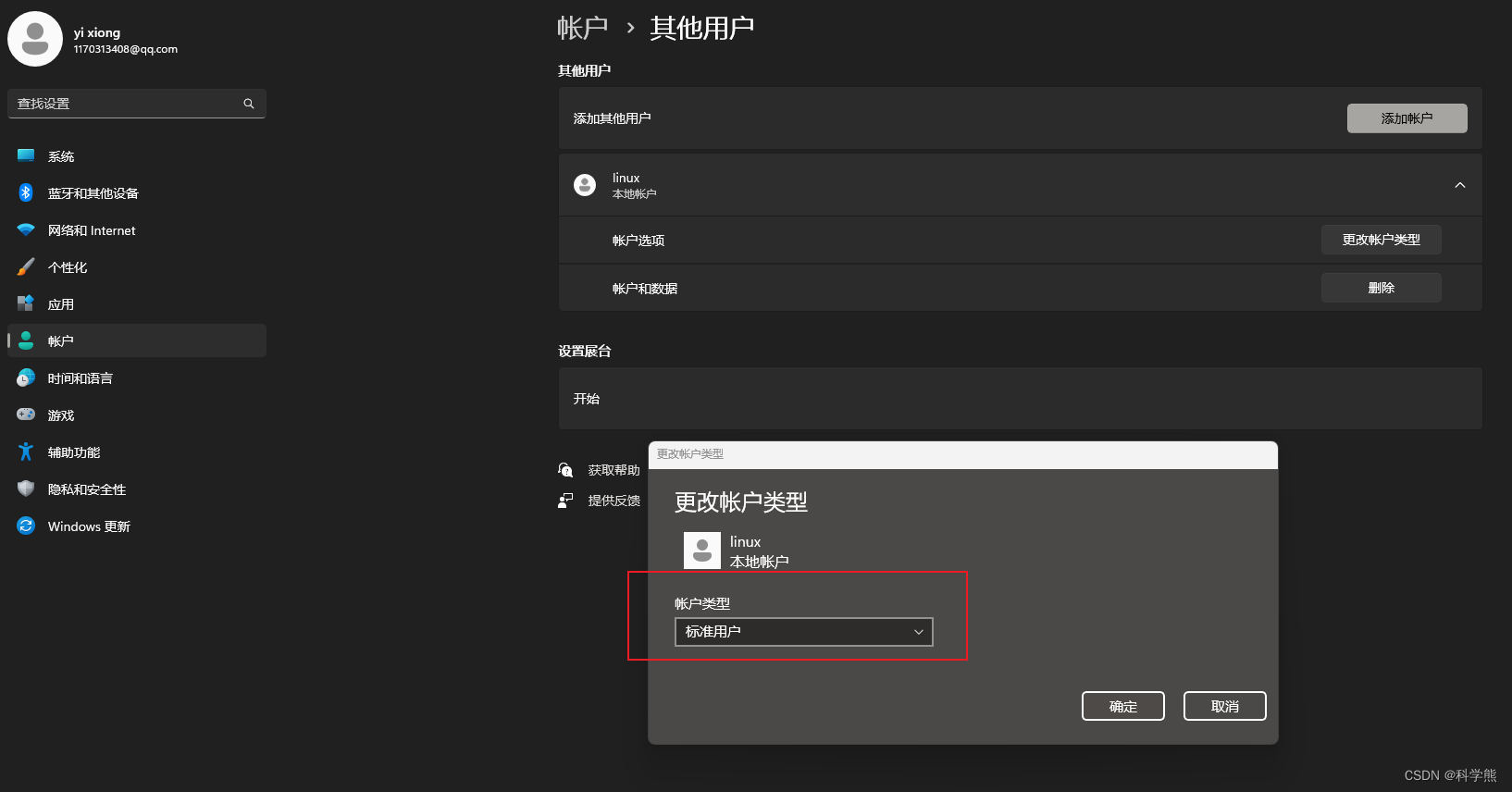Open the 应用 apps icon
The width and height of the screenshot is (1512, 792).
click(26, 303)
